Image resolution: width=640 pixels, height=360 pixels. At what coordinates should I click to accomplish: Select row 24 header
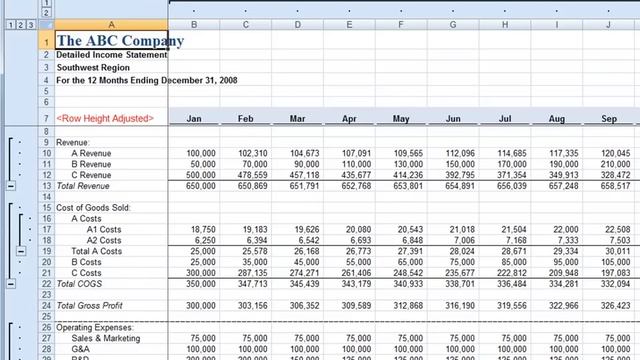[x=46, y=305]
